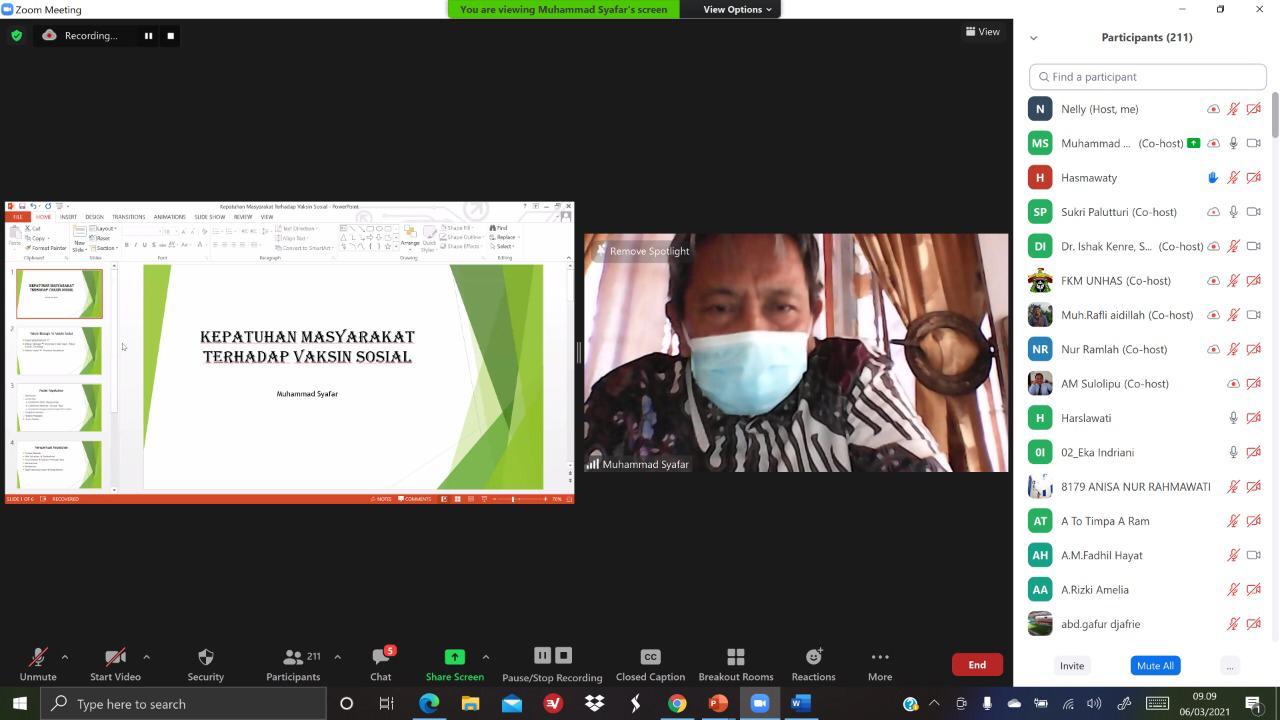The height and width of the screenshot is (720, 1280).
Task: Select participant abd.gafur djafrie
Action: coord(1147,624)
